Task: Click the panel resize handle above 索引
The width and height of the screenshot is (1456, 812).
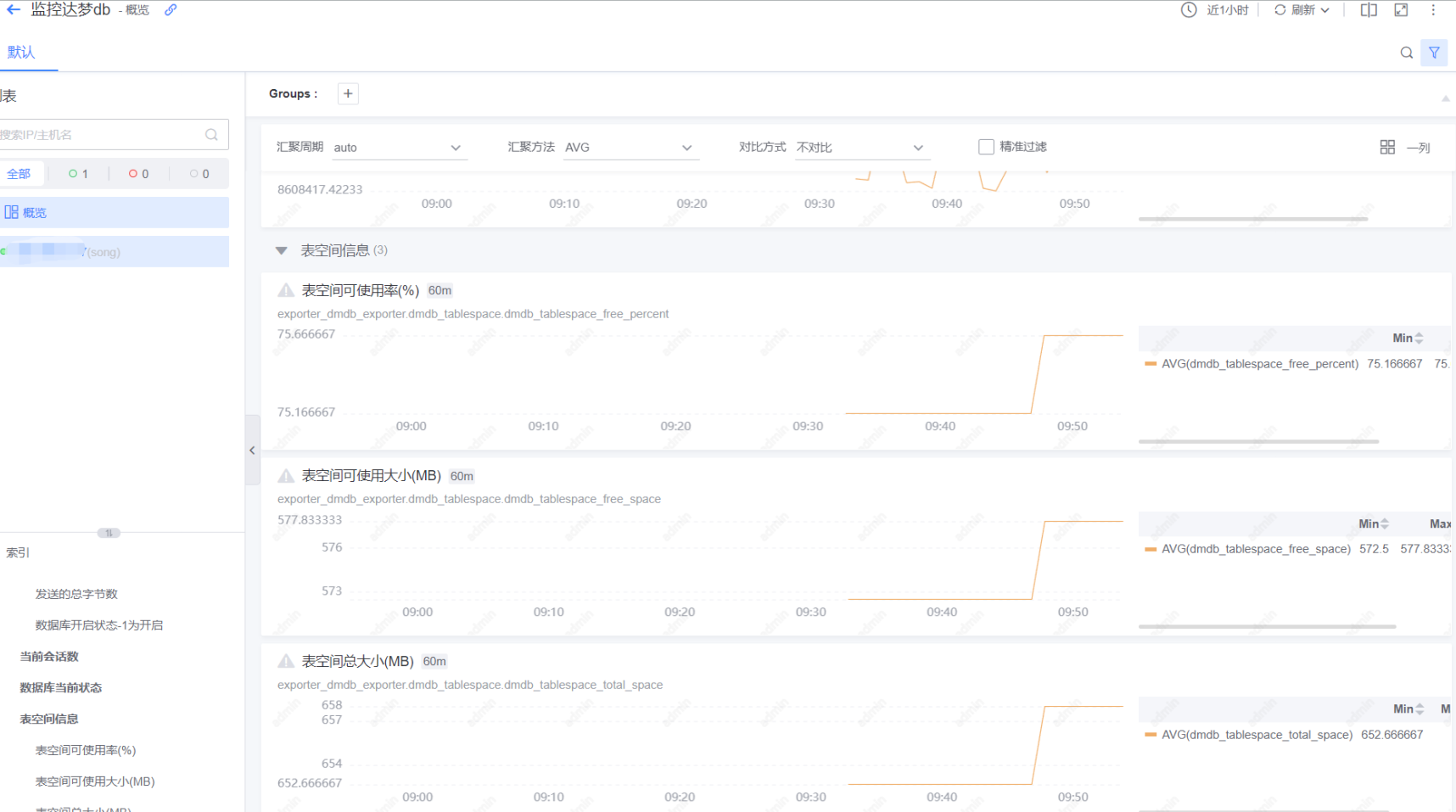Action: click(x=109, y=533)
